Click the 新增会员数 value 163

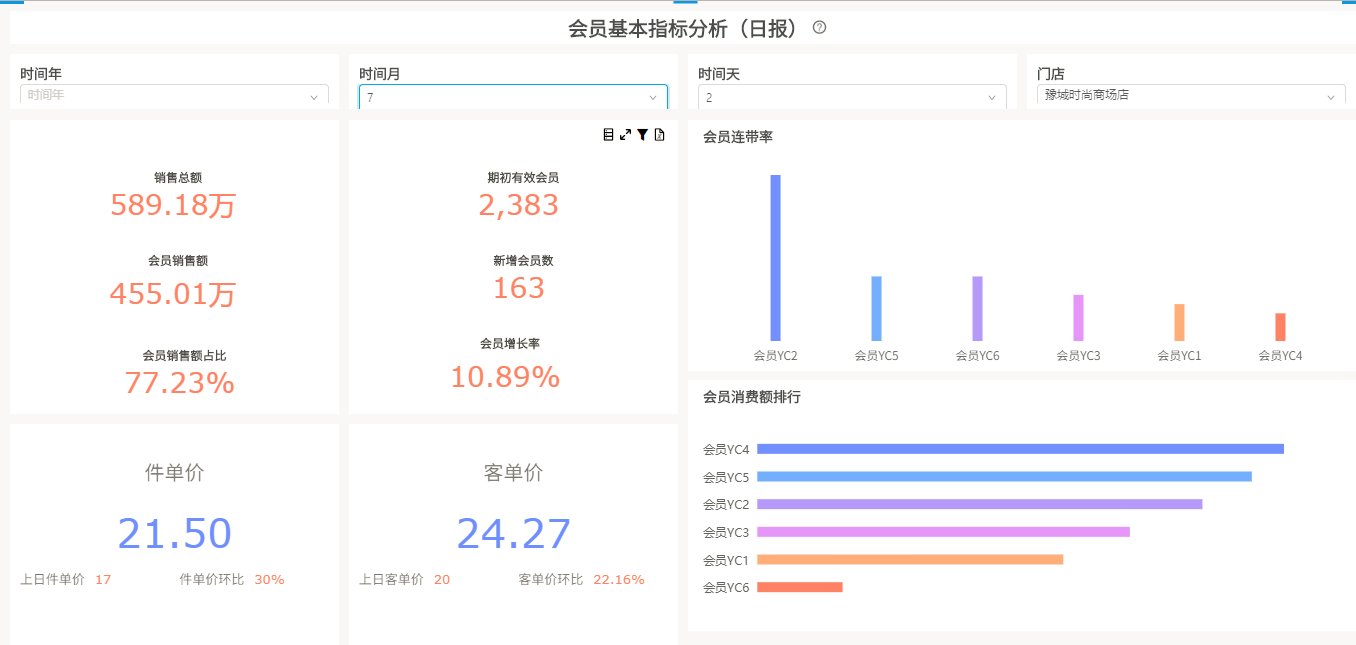coord(519,288)
